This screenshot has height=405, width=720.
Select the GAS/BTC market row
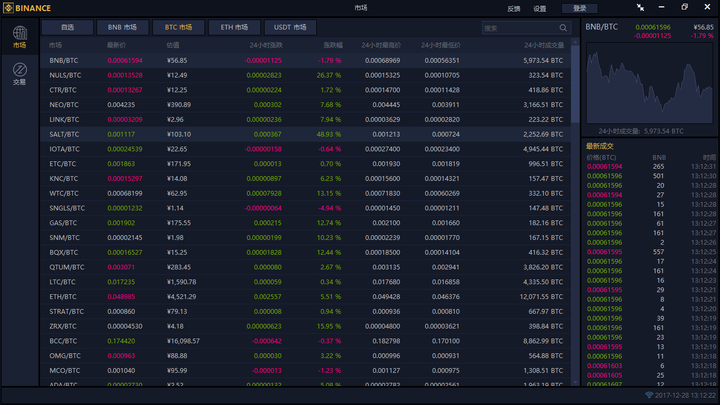pos(306,223)
